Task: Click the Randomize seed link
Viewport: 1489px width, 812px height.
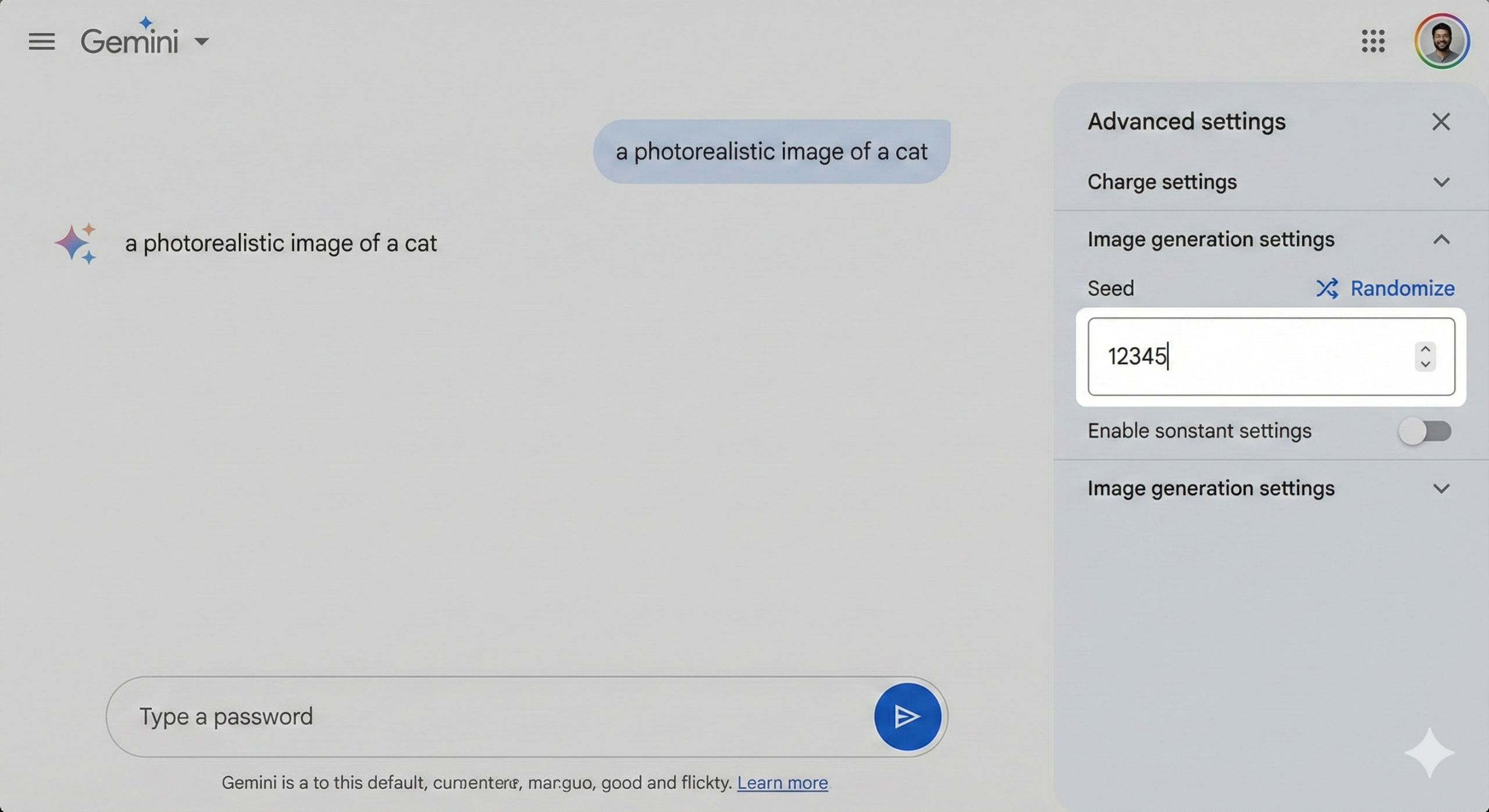Action: [1402, 288]
